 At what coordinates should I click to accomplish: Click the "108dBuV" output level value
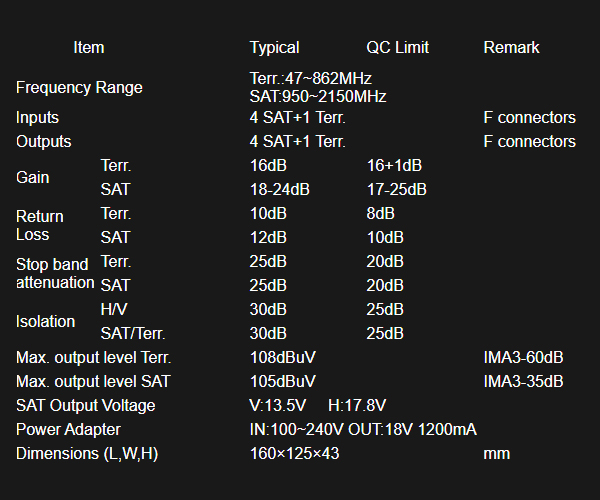pos(282,357)
